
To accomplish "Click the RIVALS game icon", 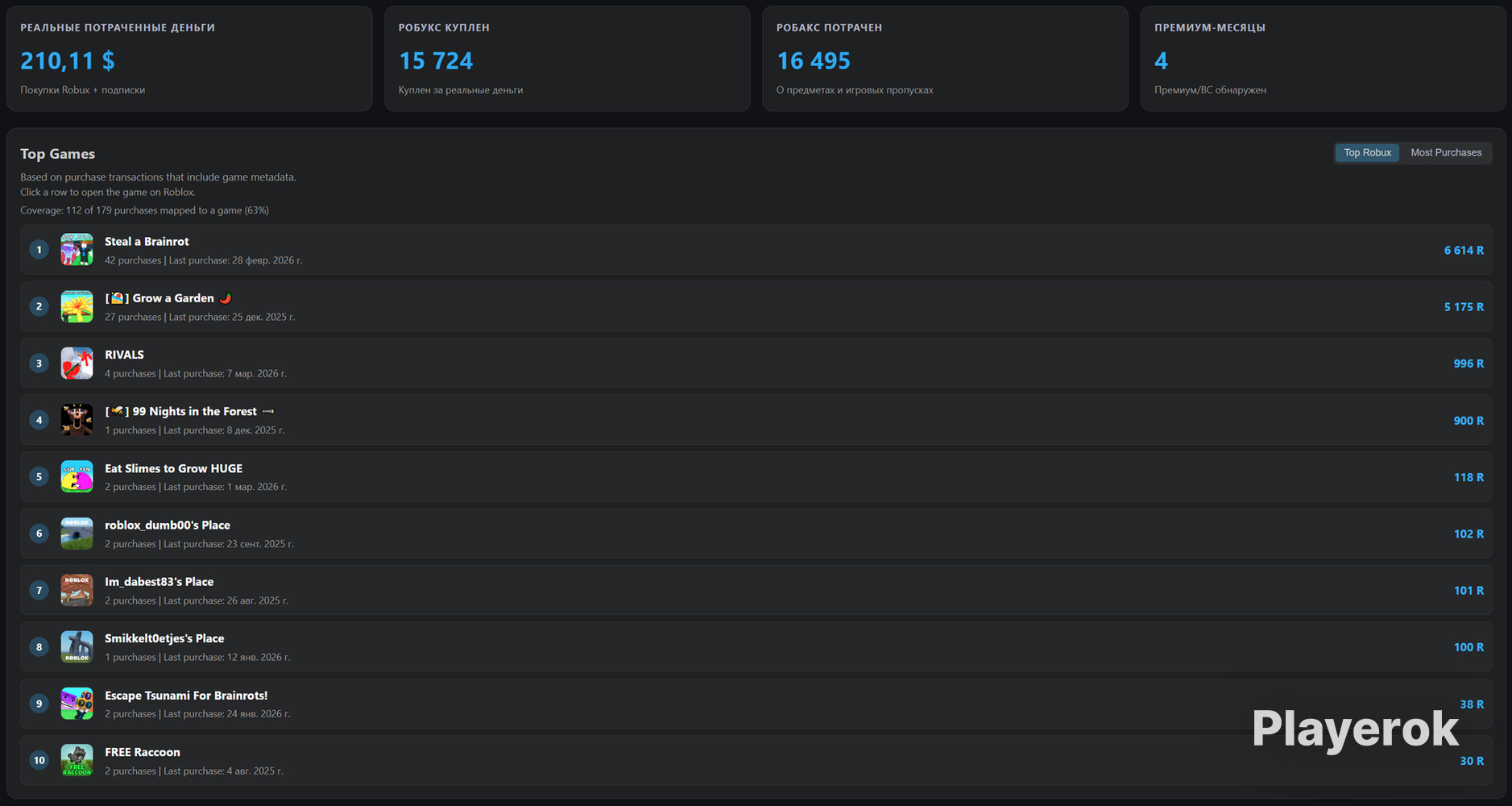I will (x=77, y=364).
